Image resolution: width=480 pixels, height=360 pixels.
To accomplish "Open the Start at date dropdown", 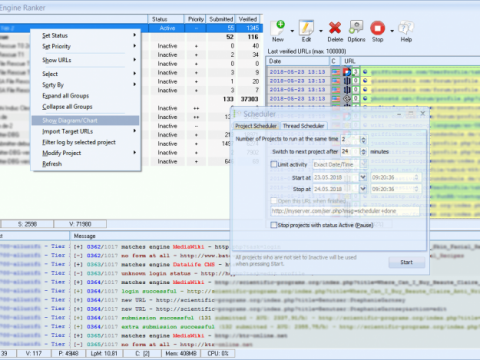I will (x=363, y=177).
